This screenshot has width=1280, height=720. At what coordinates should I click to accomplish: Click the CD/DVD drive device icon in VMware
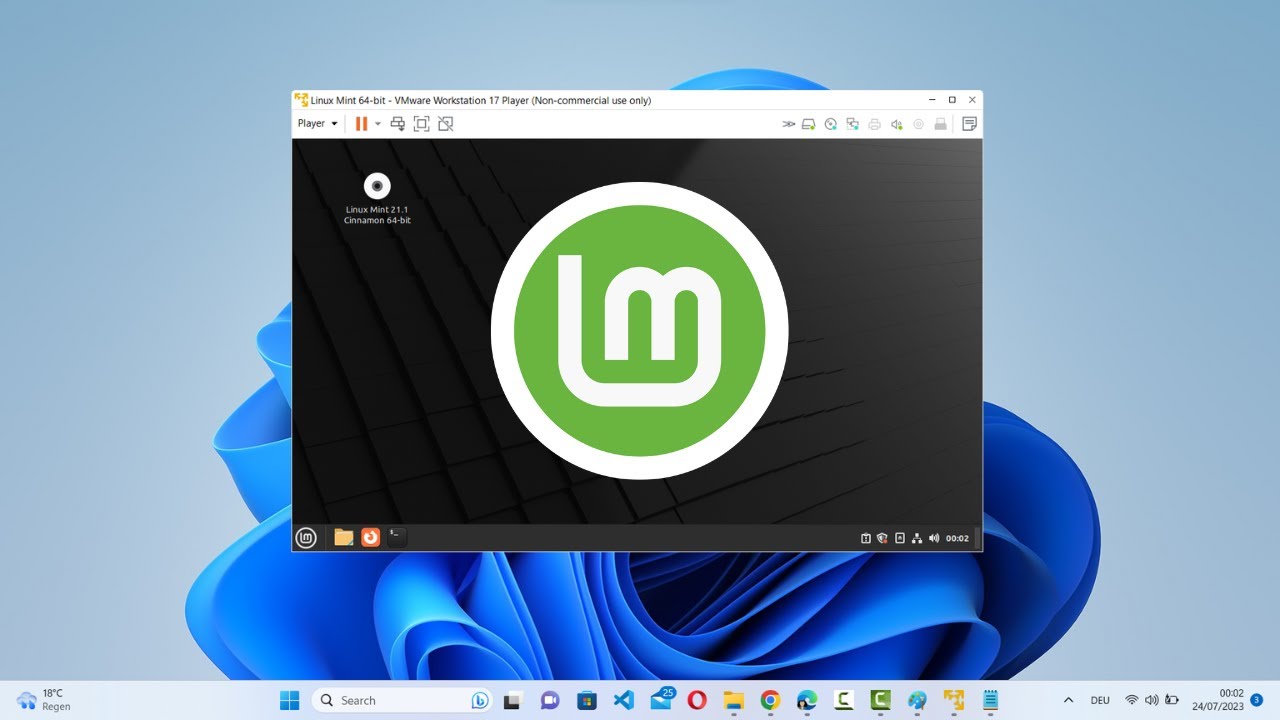pos(831,124)
